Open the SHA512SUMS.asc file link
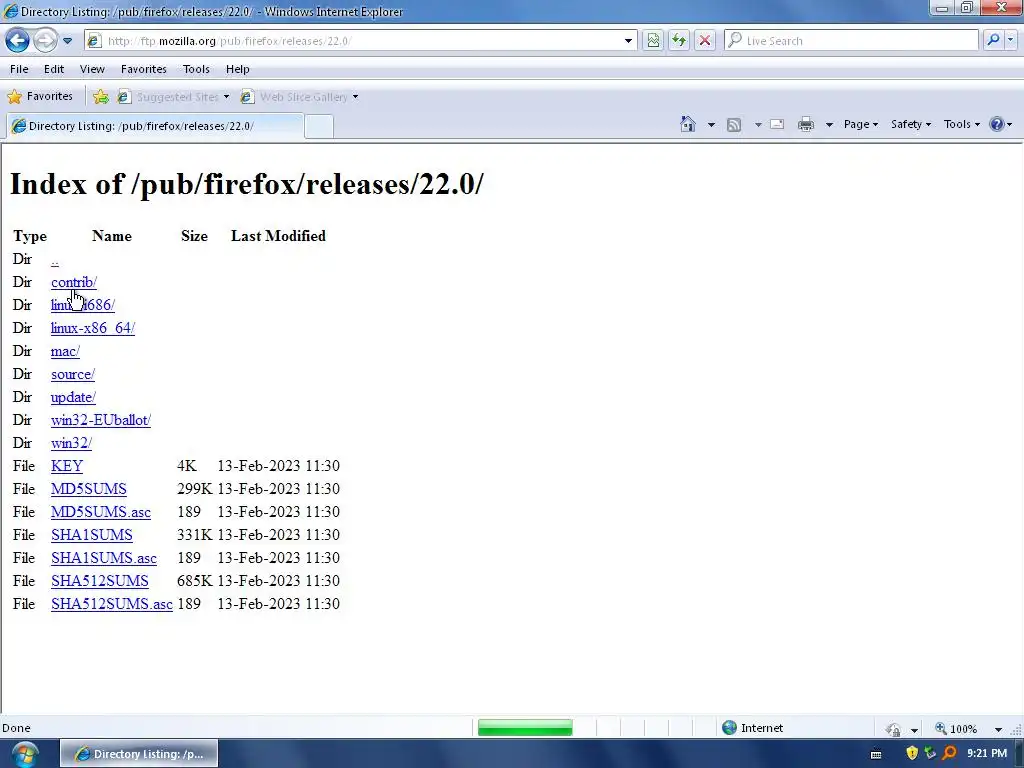Viewport: 1024px width, 768px height. [x=112, y=603]
